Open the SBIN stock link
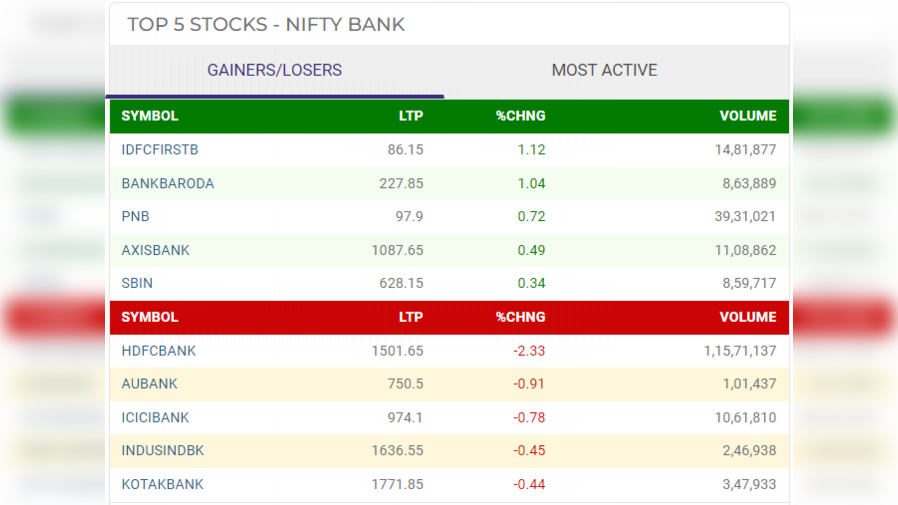The height and width of the screenshot is (505, 898). coord(138,283)
